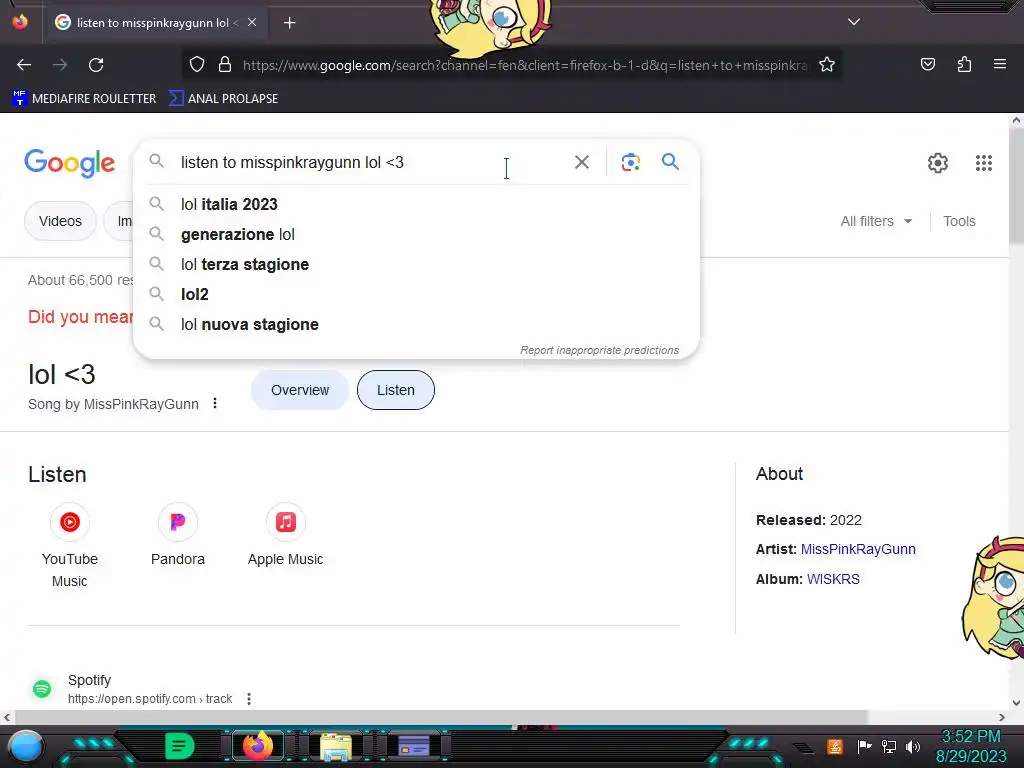
Task: Choose suggestion lol terza stagione
Action: click(416, 264)
